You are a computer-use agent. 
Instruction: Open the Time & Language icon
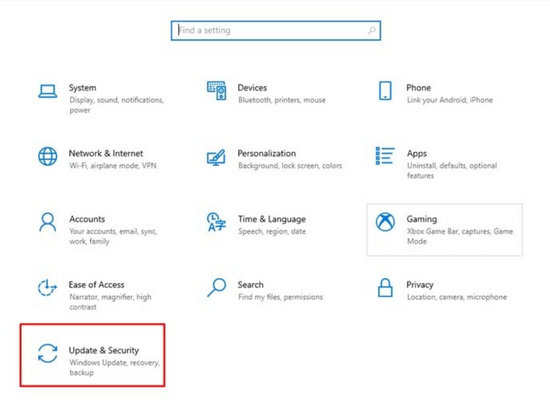(216, 222)
